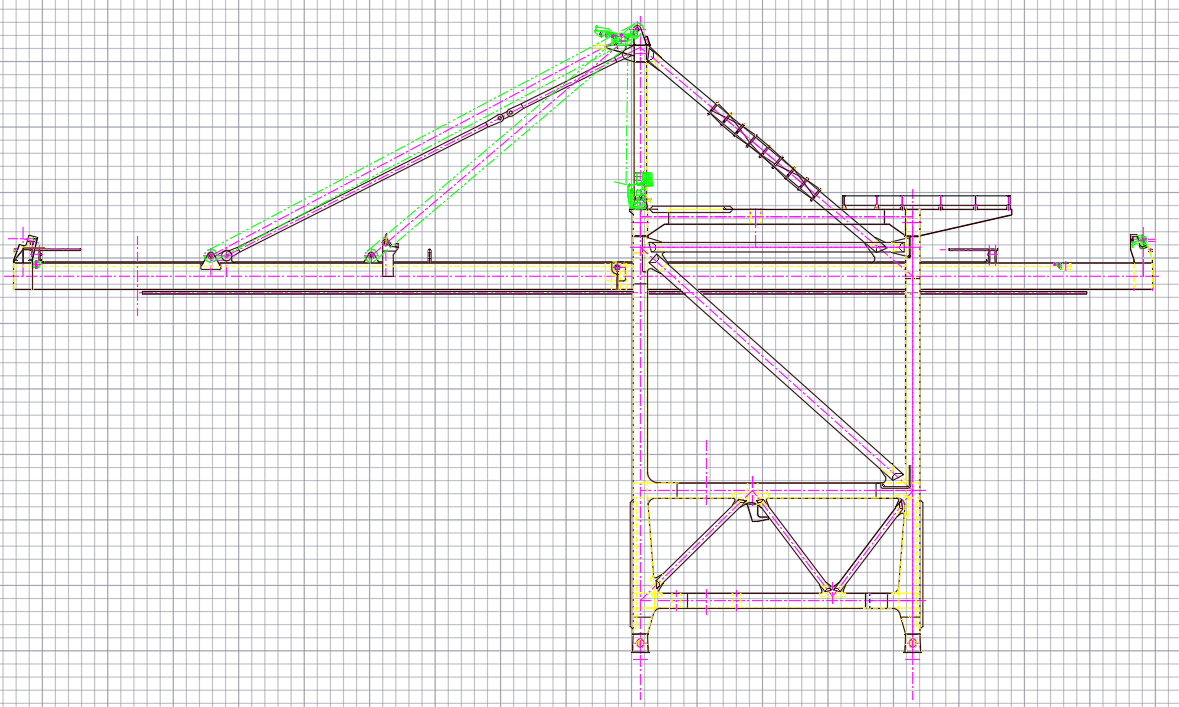Screen dimensions: 1179x707
Task: Pick the right leg bogie at bottom
Action: [912, 644]
